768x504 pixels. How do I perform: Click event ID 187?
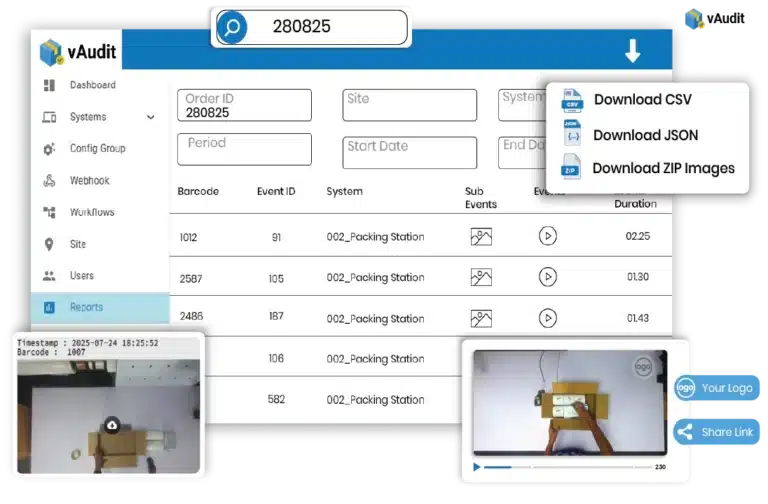coord(276,316)
